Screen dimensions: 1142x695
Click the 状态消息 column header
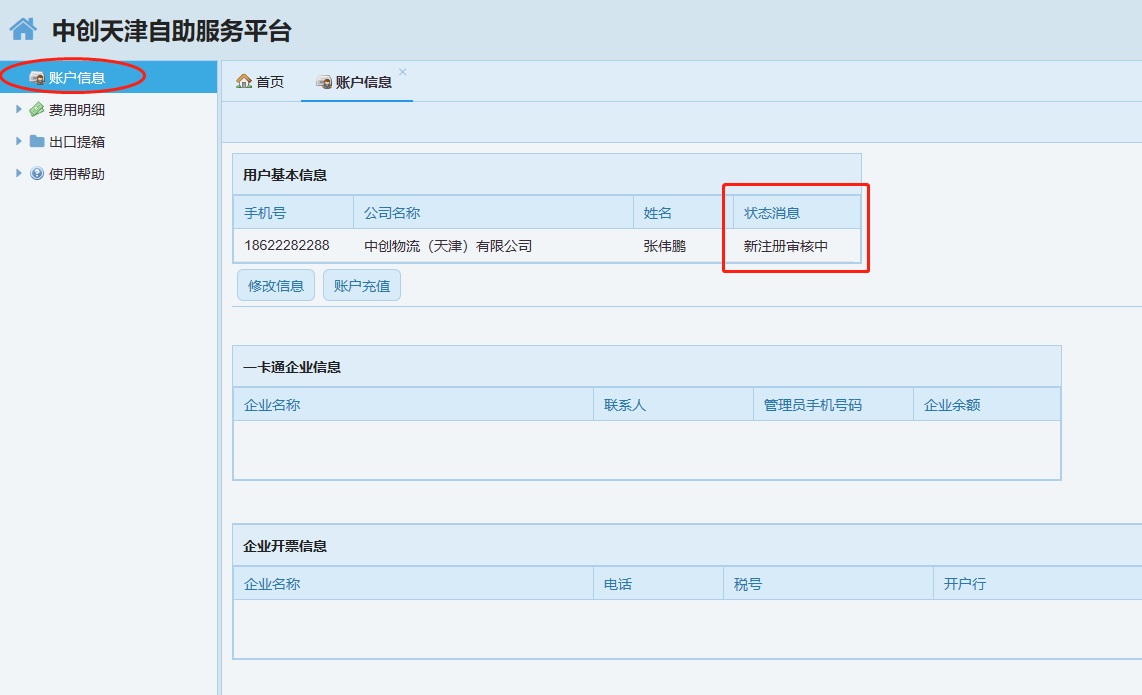pos(772,213)
